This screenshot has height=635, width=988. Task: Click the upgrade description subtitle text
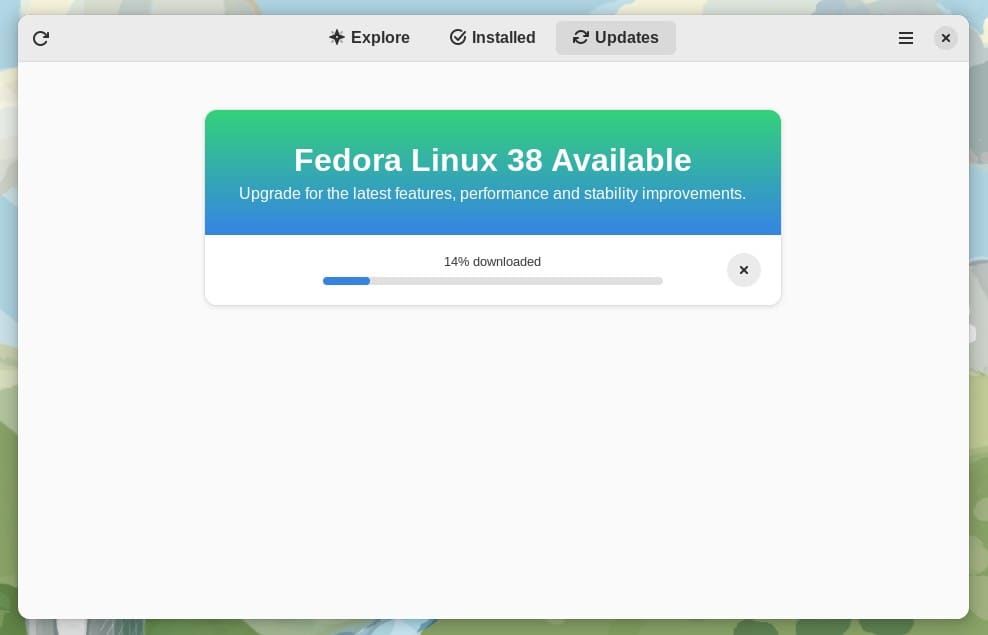click(x=492, y=193)
